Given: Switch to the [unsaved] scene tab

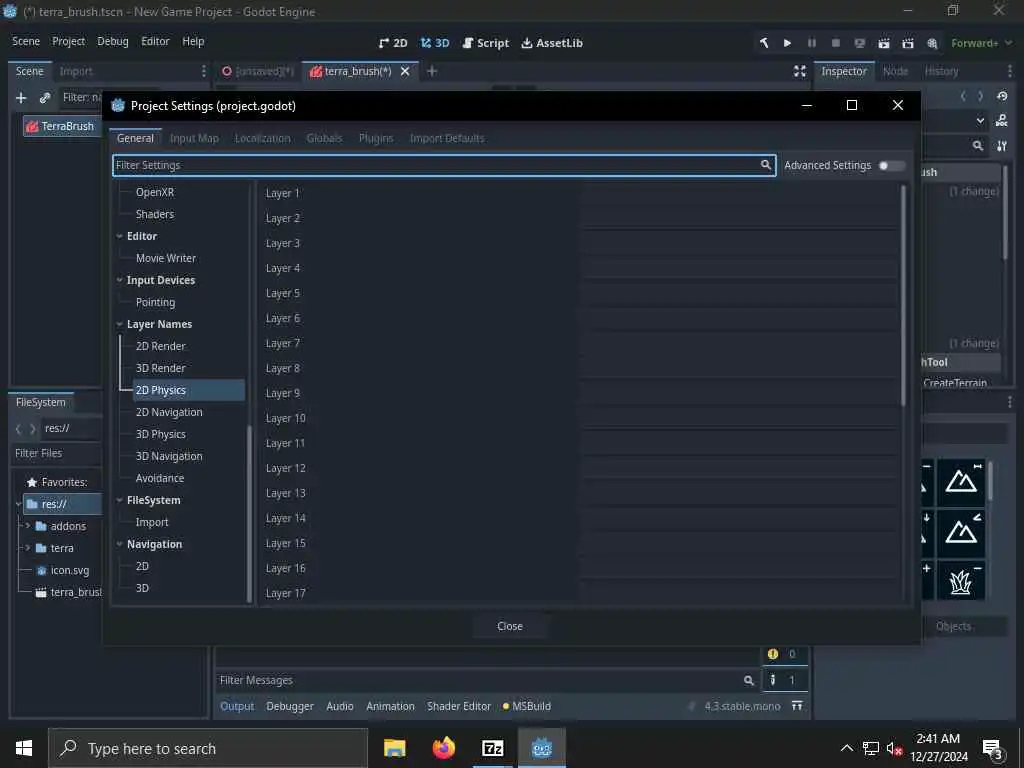Looking at the screenshot, I should click(258, 71).
